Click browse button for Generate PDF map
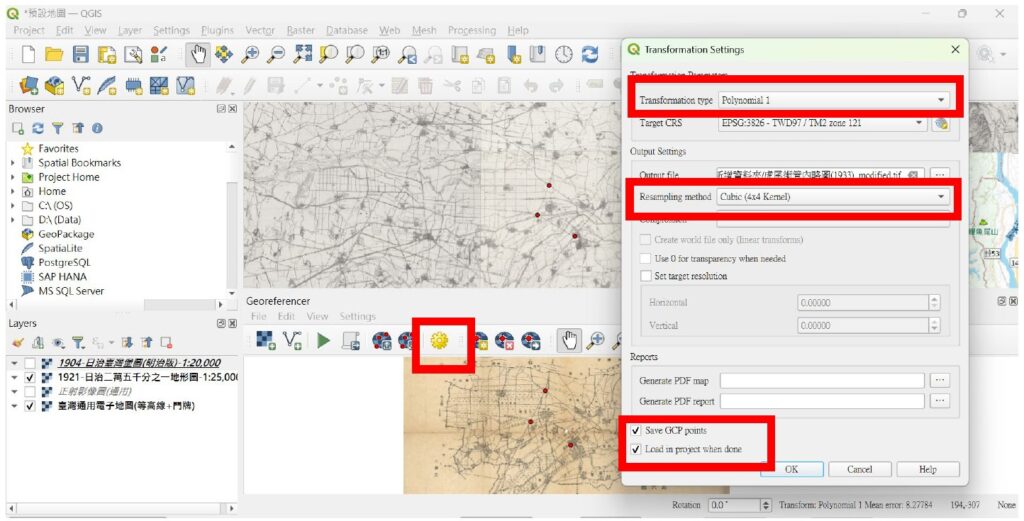This screenshot has width=1024, height=521. click(939, 381)
